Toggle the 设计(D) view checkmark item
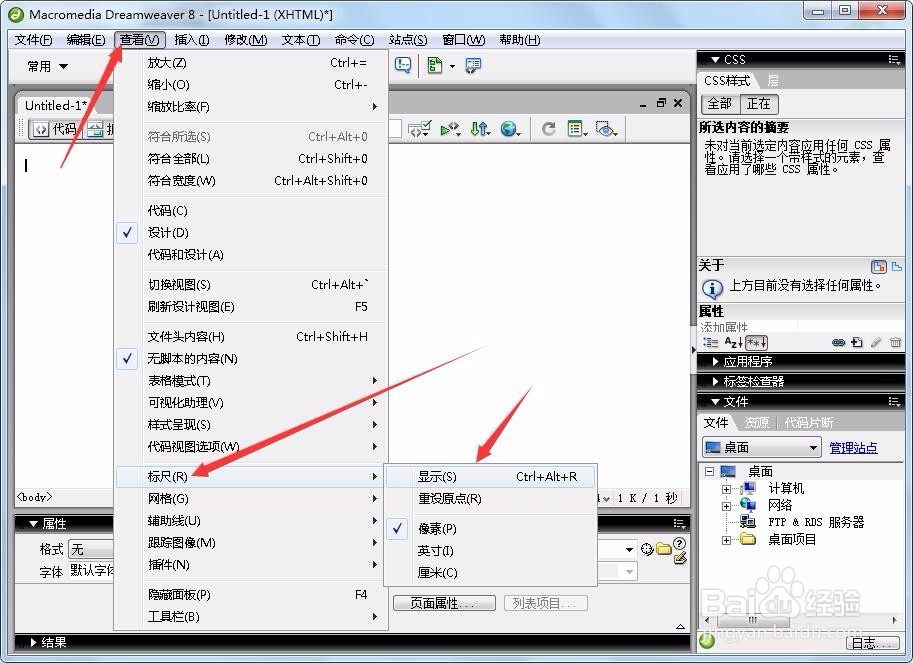This screenshot has width=913, height=663. tap(251, 233)
